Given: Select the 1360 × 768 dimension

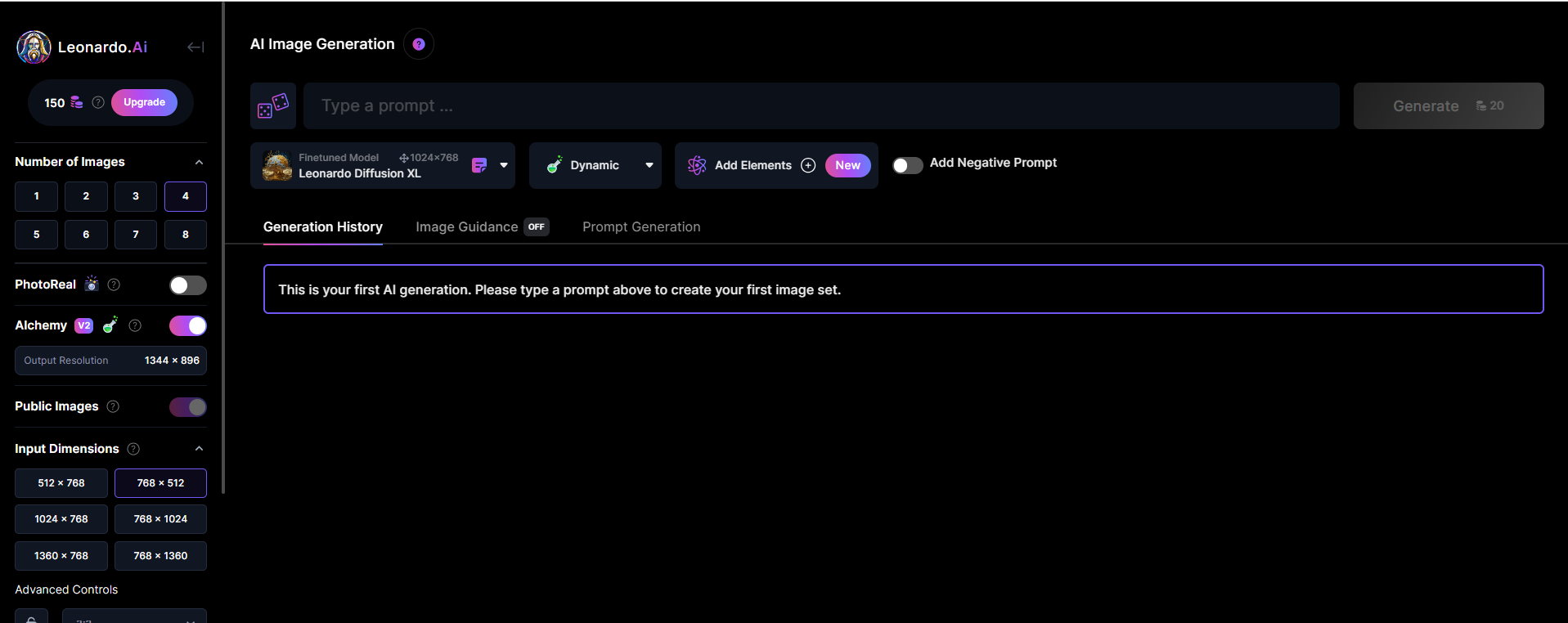Looking at the screenshot, I should click(x=61, y=556).
